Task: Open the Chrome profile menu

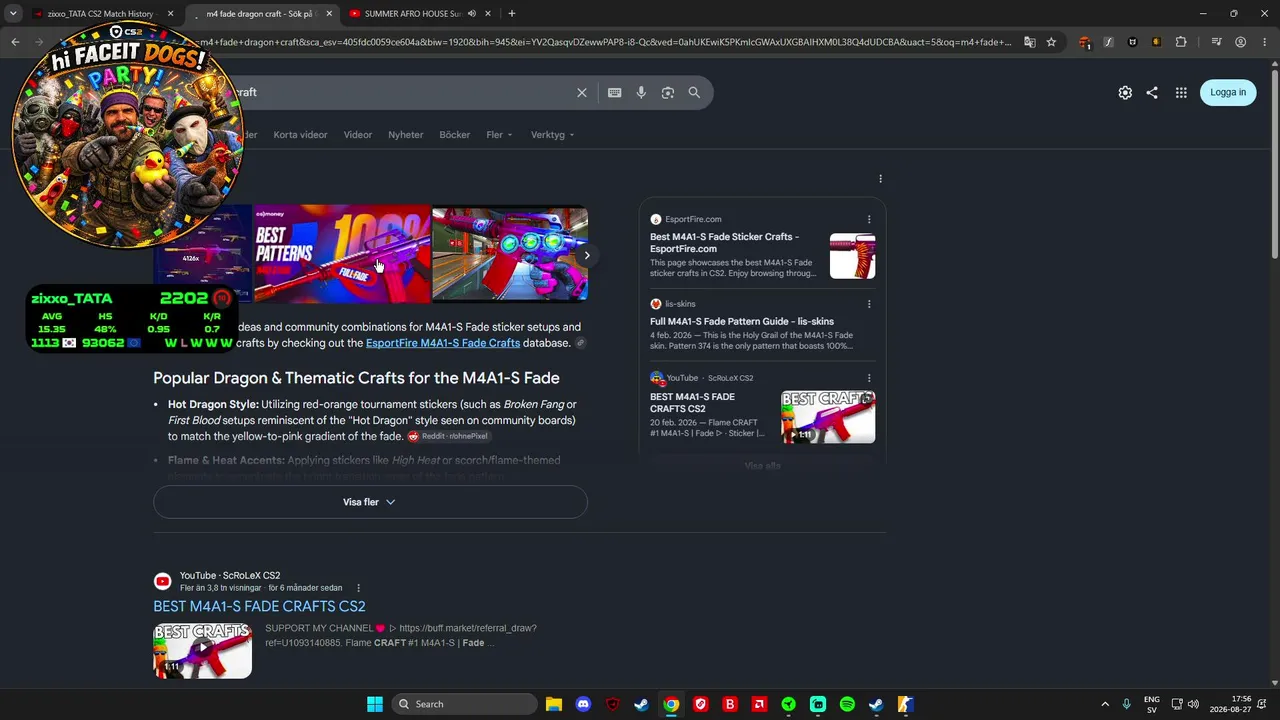Action: point(1240,42)
